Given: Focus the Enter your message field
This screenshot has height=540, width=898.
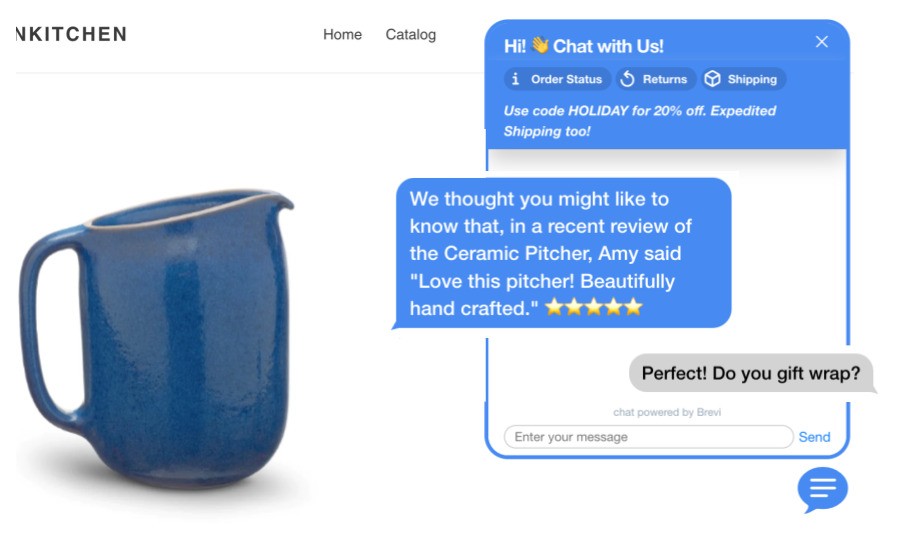Looking at the screenshot, I should tap(648, 437).
